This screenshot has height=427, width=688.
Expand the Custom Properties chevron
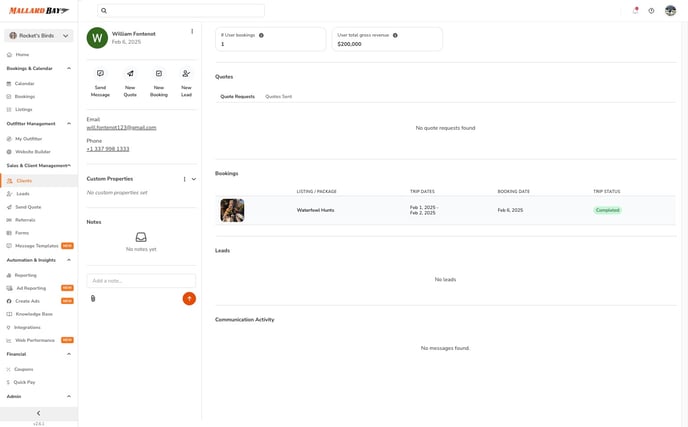coord(193,179)
